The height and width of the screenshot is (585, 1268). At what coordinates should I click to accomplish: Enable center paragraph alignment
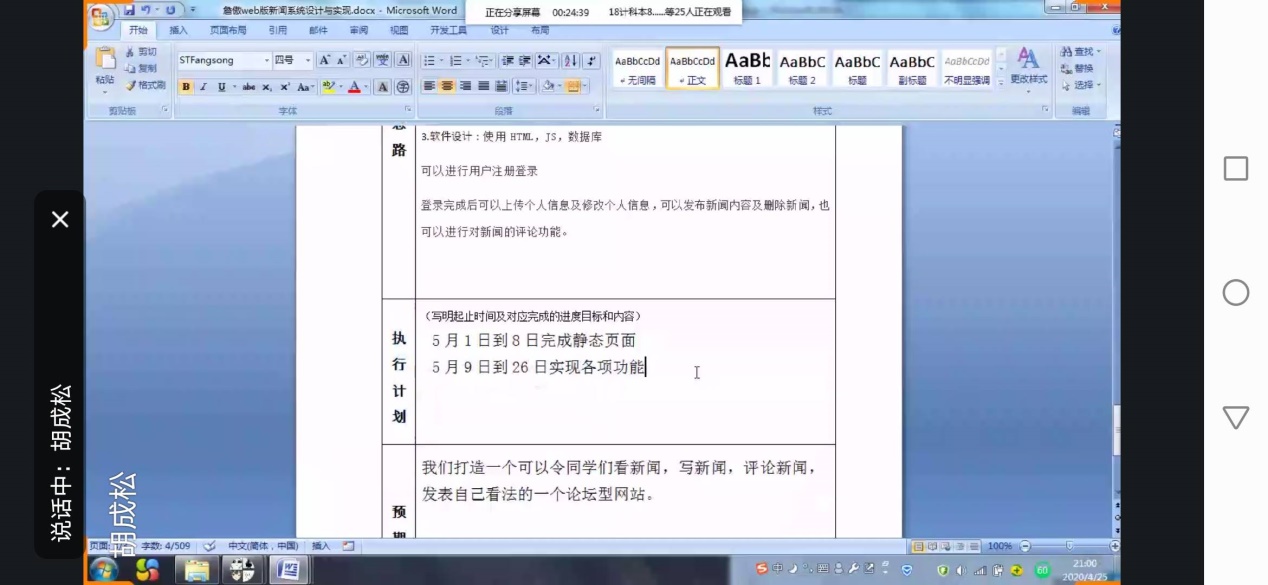[x=447, y=87]
